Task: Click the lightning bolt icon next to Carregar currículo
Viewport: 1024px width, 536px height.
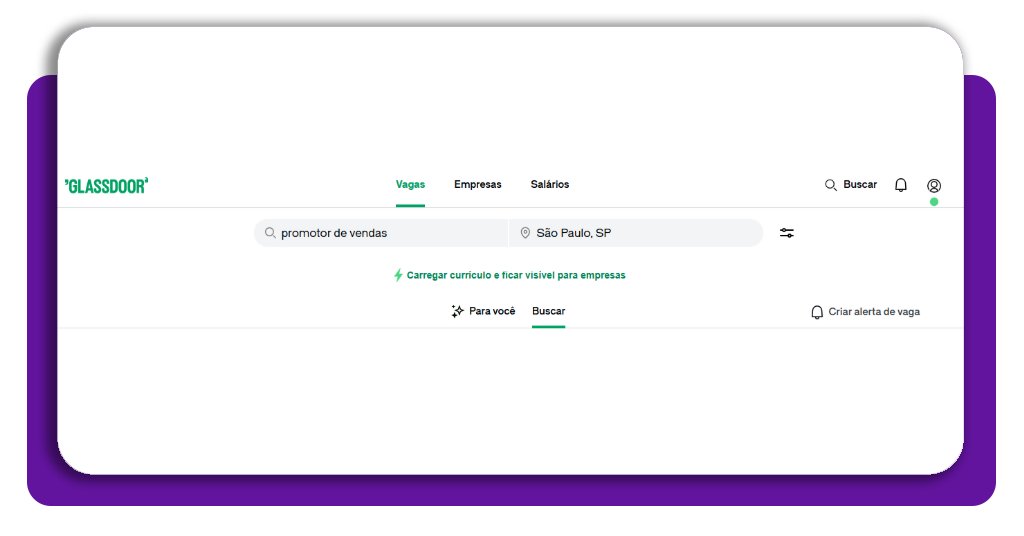Action: 398,275
